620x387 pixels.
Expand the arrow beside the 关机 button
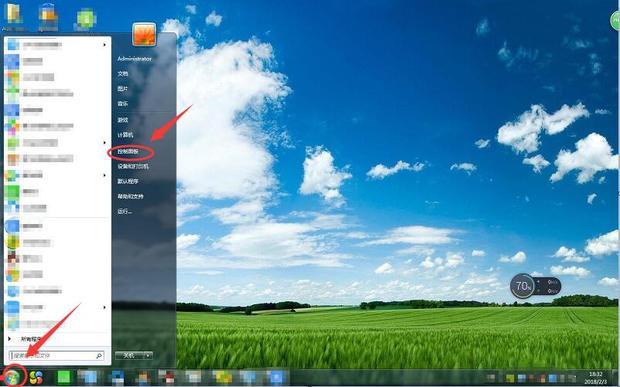(148, 356)
